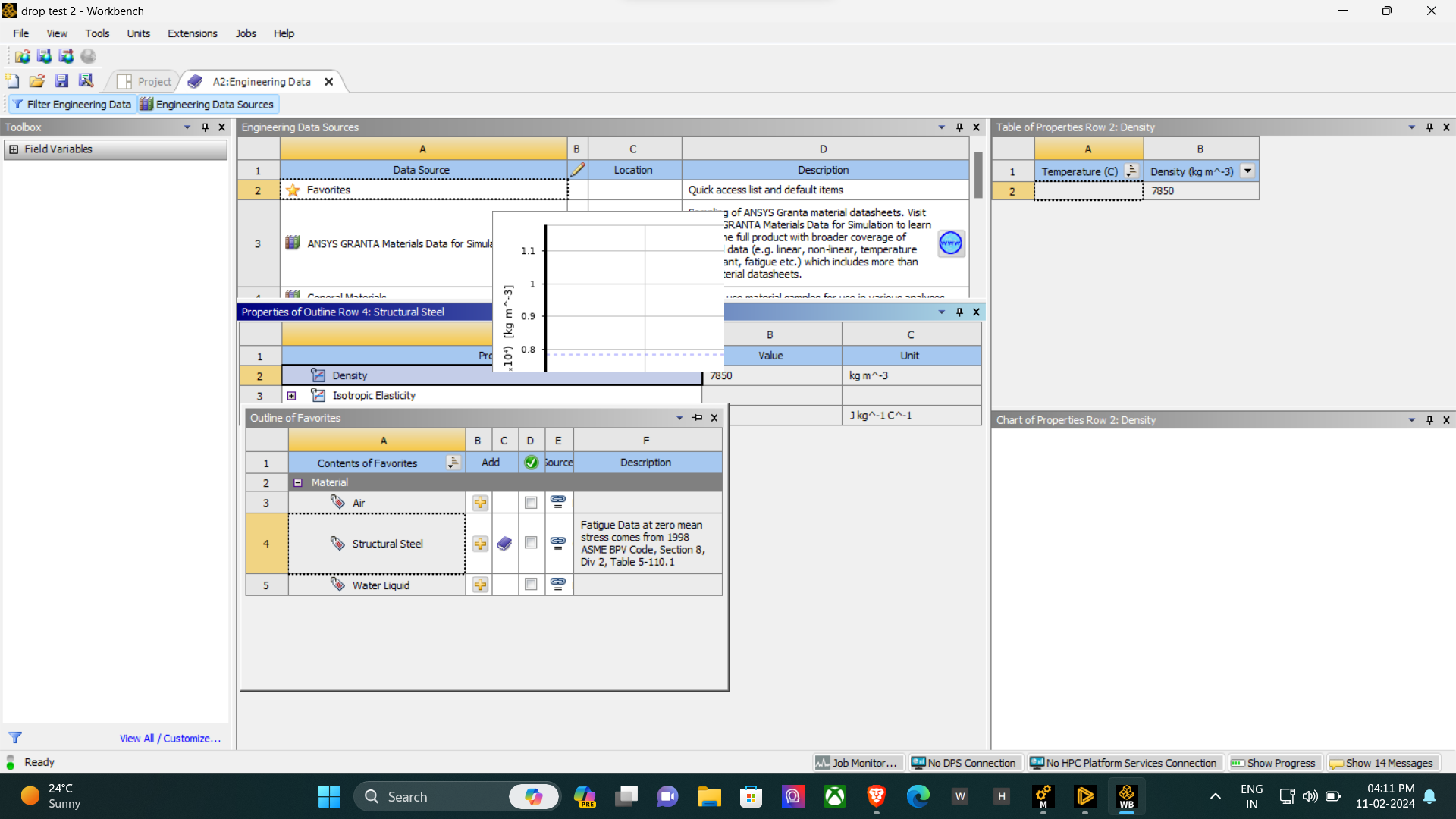Click the New project toolbar icon

[x=13, y=81]
